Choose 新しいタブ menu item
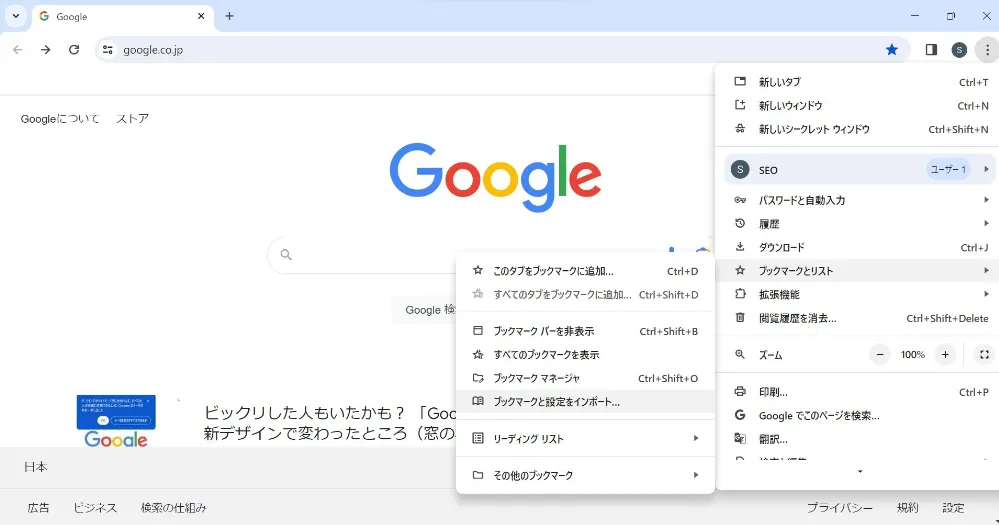 coord(857,82)
